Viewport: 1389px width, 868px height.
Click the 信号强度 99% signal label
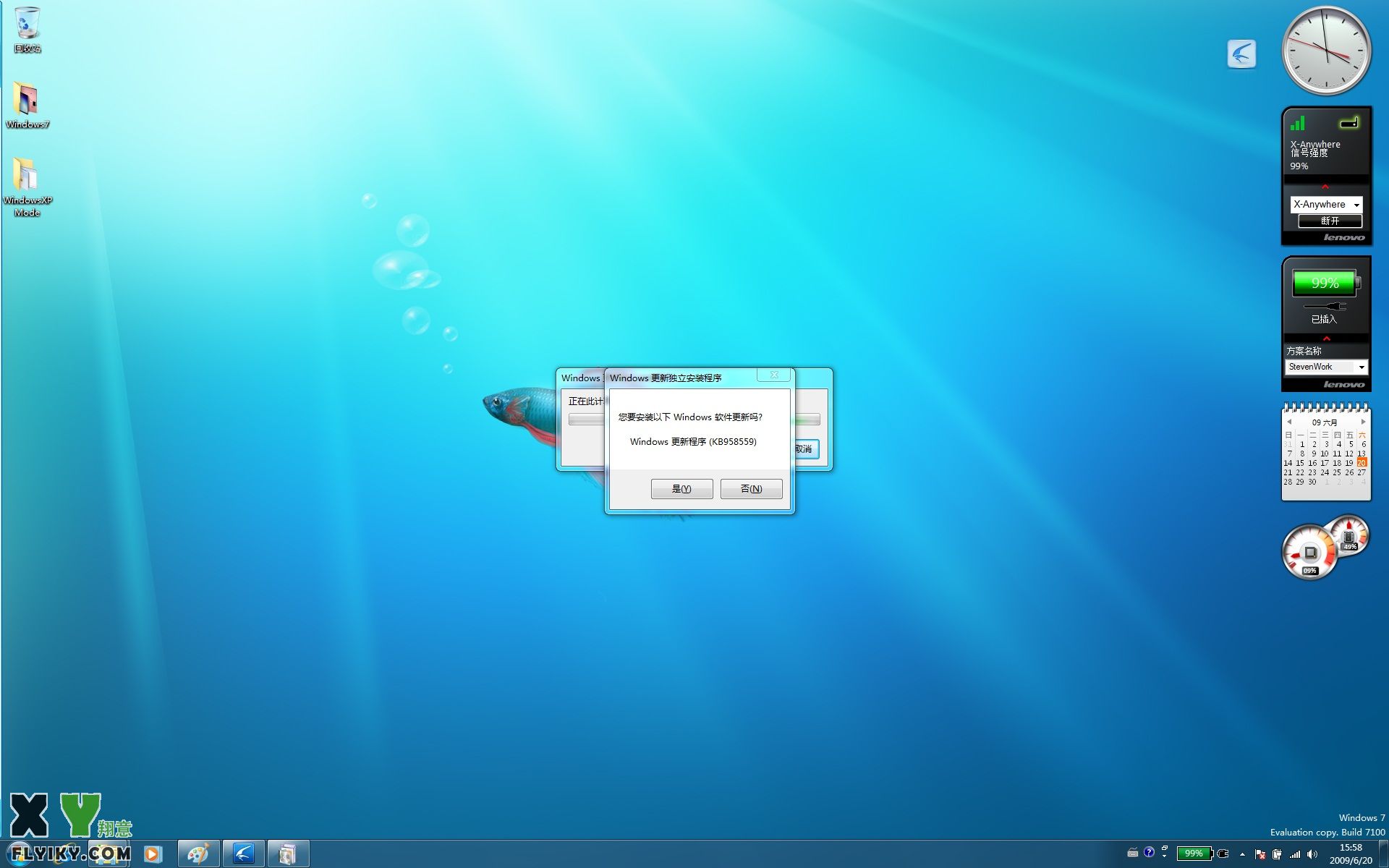coord(1309,159)
